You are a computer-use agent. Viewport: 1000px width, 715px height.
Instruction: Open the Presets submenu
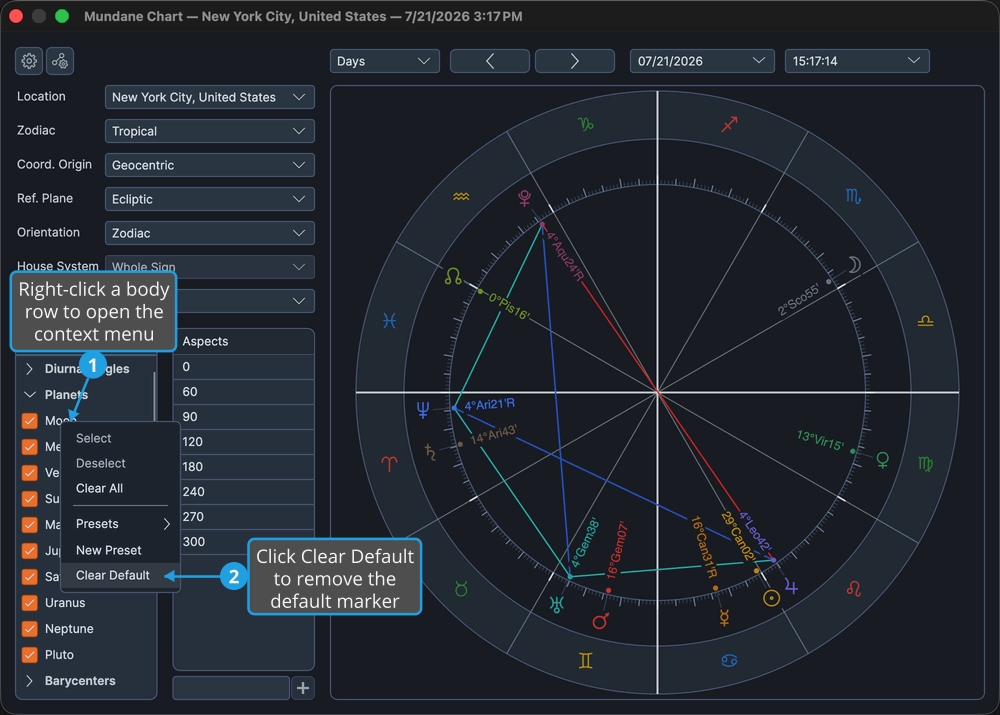click(x=120, y=524)
